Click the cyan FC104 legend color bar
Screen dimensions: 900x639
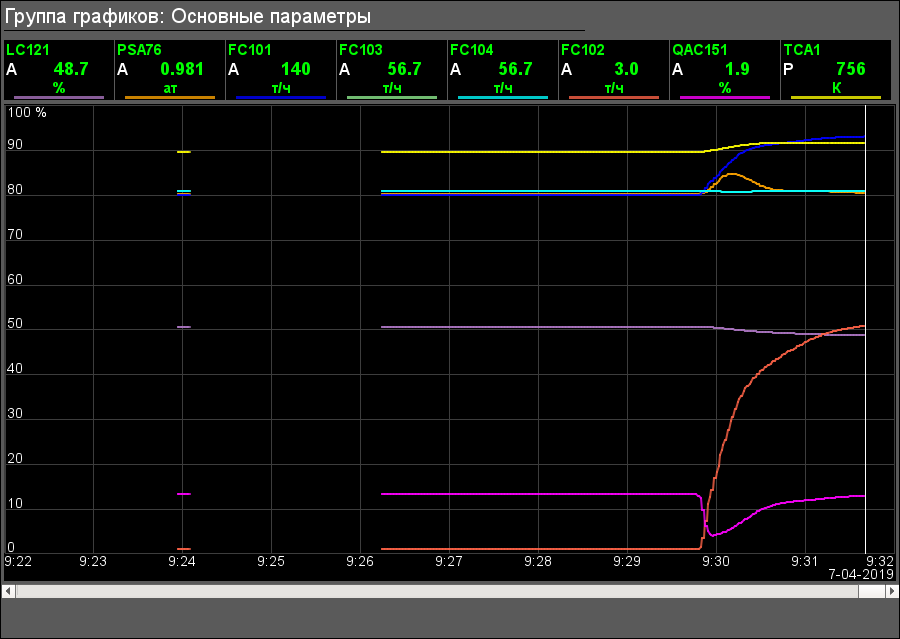coord(503,98)
